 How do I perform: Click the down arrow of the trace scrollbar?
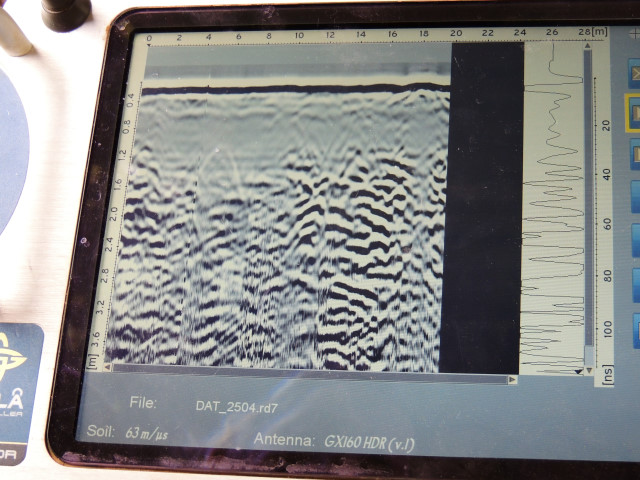(589, 371)
